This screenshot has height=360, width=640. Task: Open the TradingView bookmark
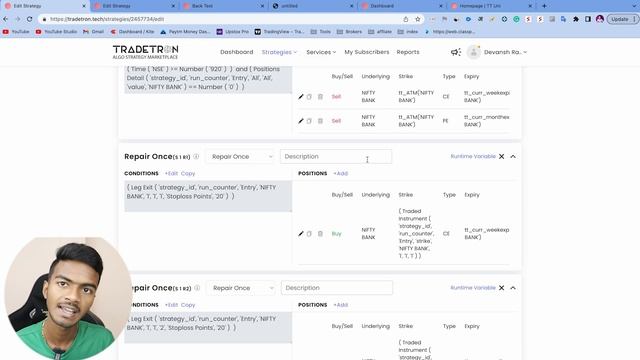279,31
